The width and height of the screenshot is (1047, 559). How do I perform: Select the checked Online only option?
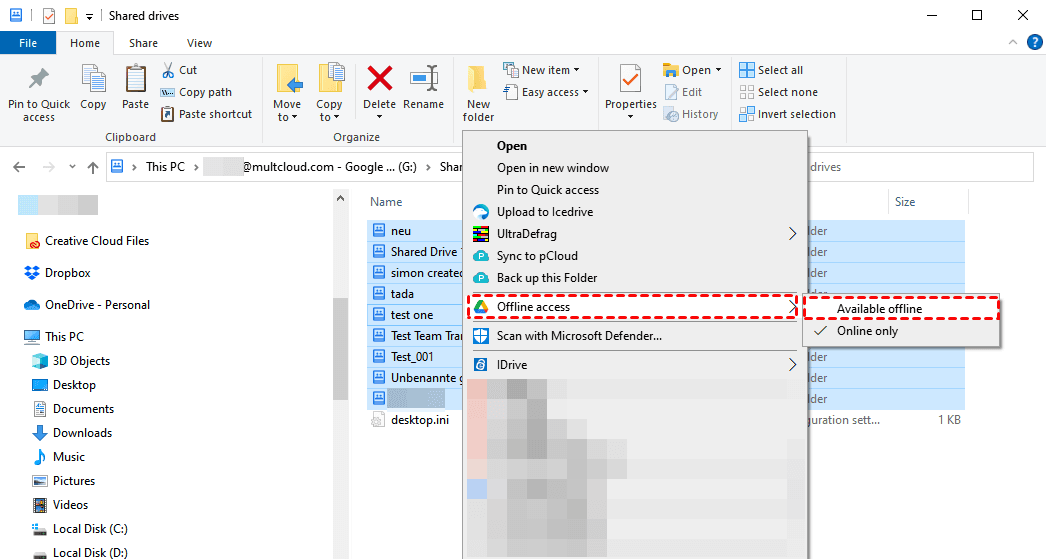(x=901, y=331)
